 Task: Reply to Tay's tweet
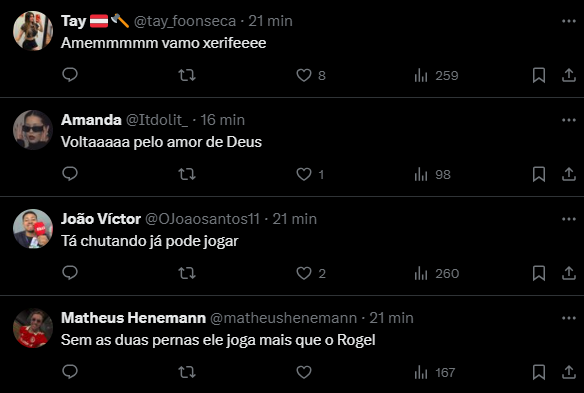70,75
